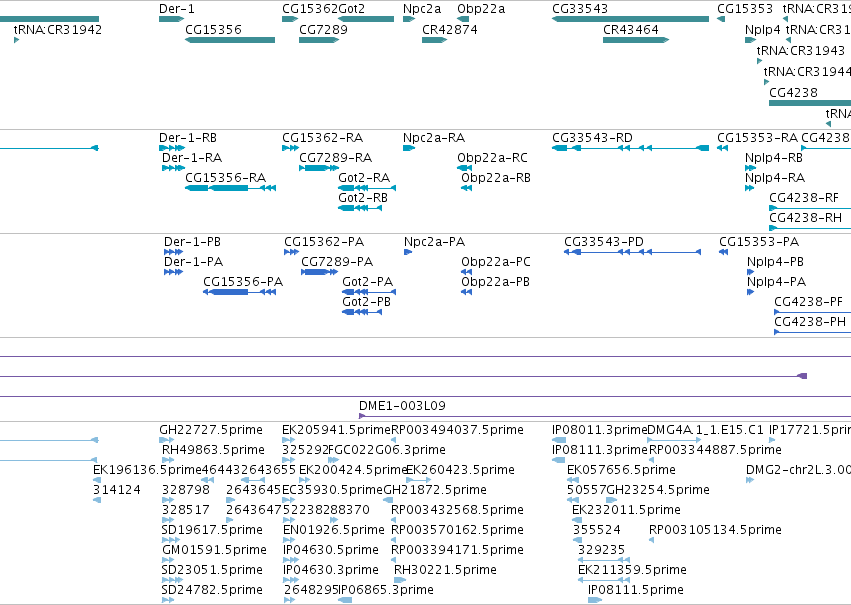Click the IP08111.5prime EST label
The image size is (851, 605).
(636, 590)
